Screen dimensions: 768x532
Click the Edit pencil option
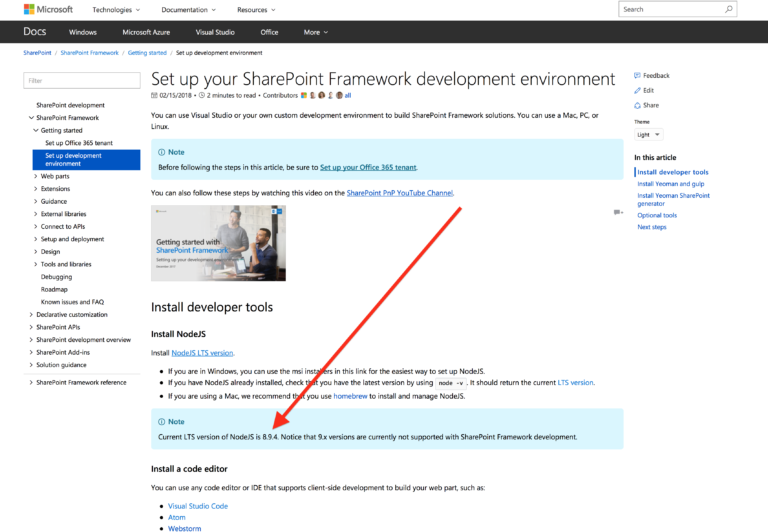click(x=644, y=90)
